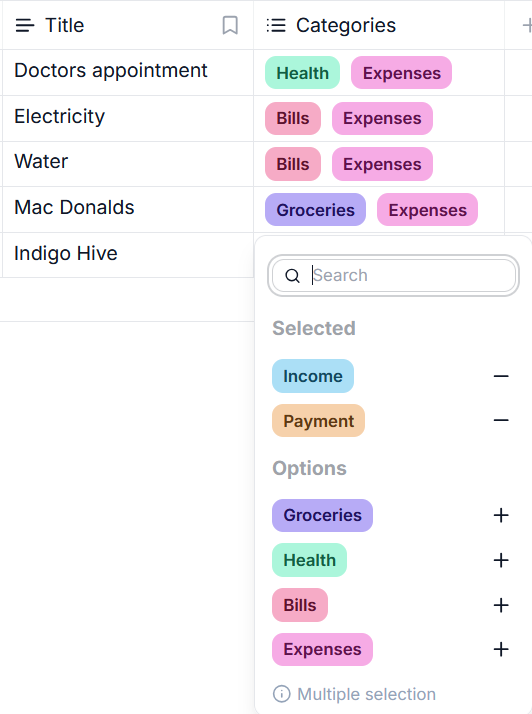
Task: Open the Mac Donalds row title
Action: coord(74,208)
